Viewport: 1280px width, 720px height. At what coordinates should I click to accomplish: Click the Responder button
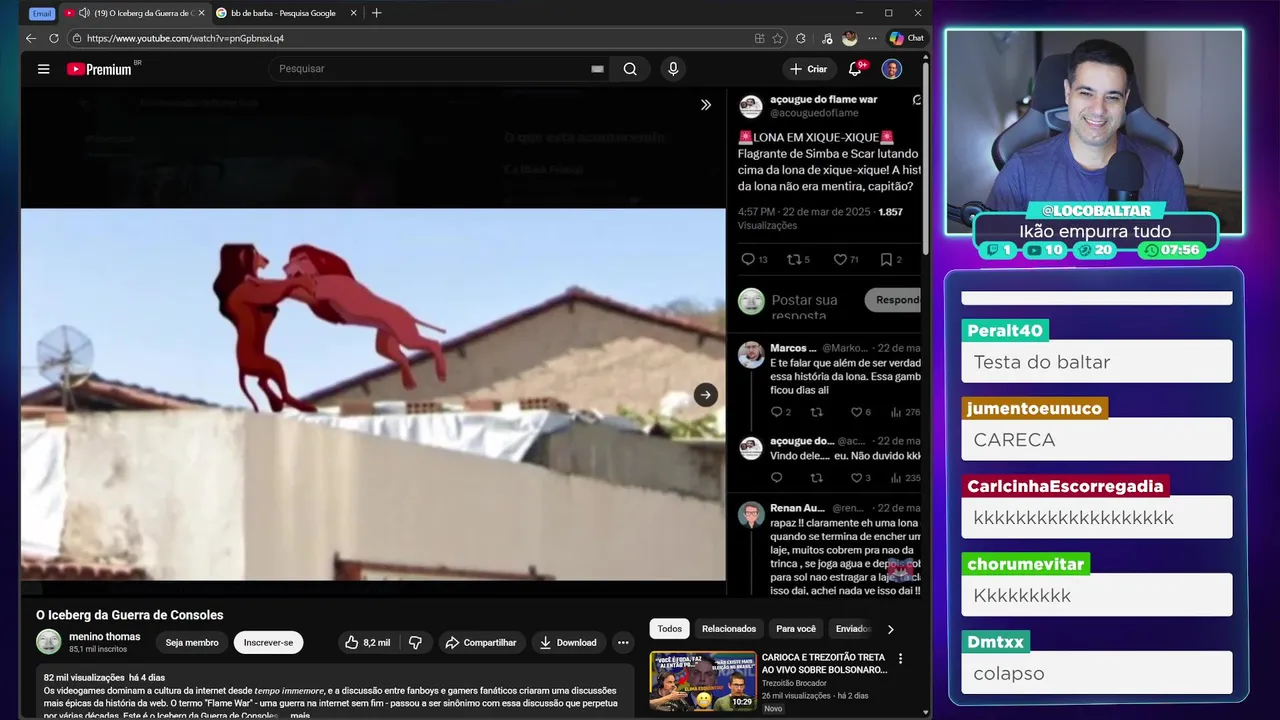point(894,300)
